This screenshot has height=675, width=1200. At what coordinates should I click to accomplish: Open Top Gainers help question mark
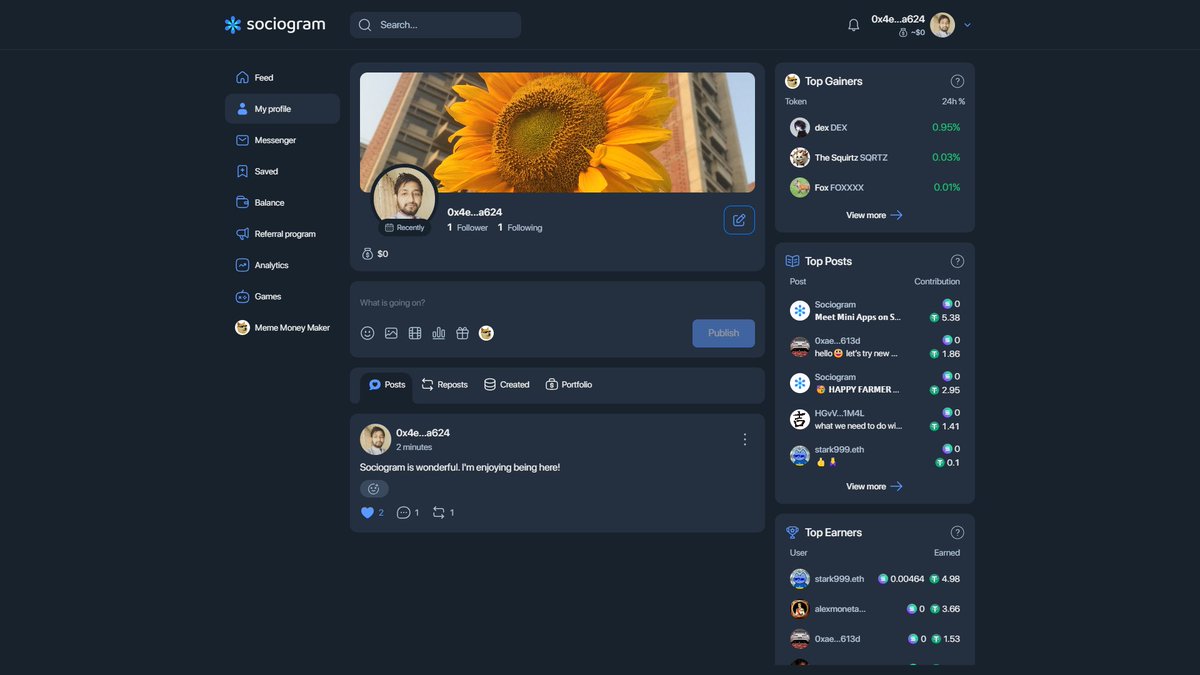coord(957,81)
